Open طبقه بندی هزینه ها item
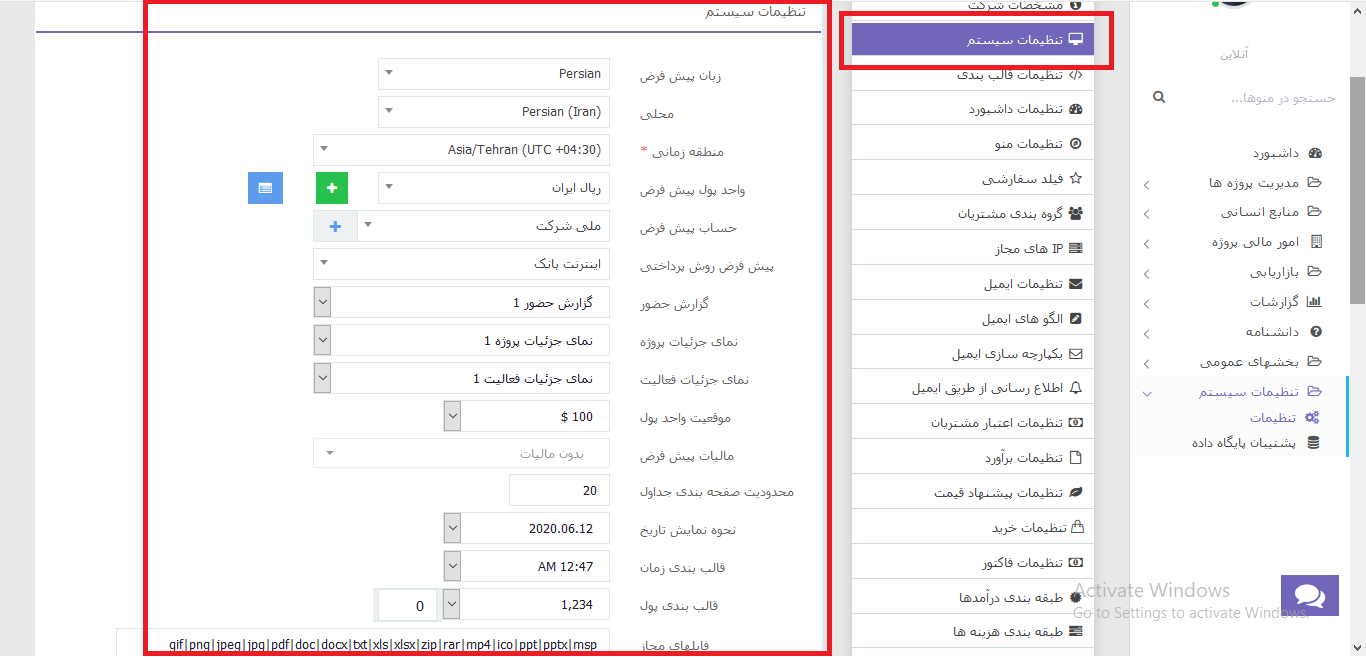Viewport: 1366px width, 660px height. (x=973, y=632)
